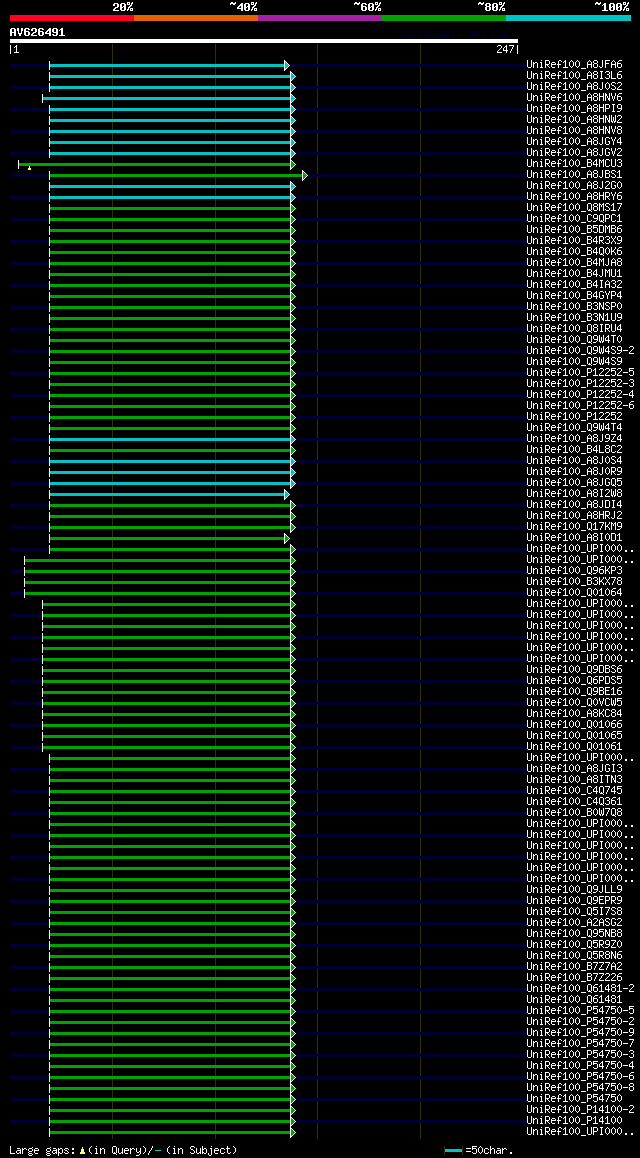This screenshot has height=1158, width=640.
Task: Click the UniRef100_A8HNV8 label
Action: (574, 130)
